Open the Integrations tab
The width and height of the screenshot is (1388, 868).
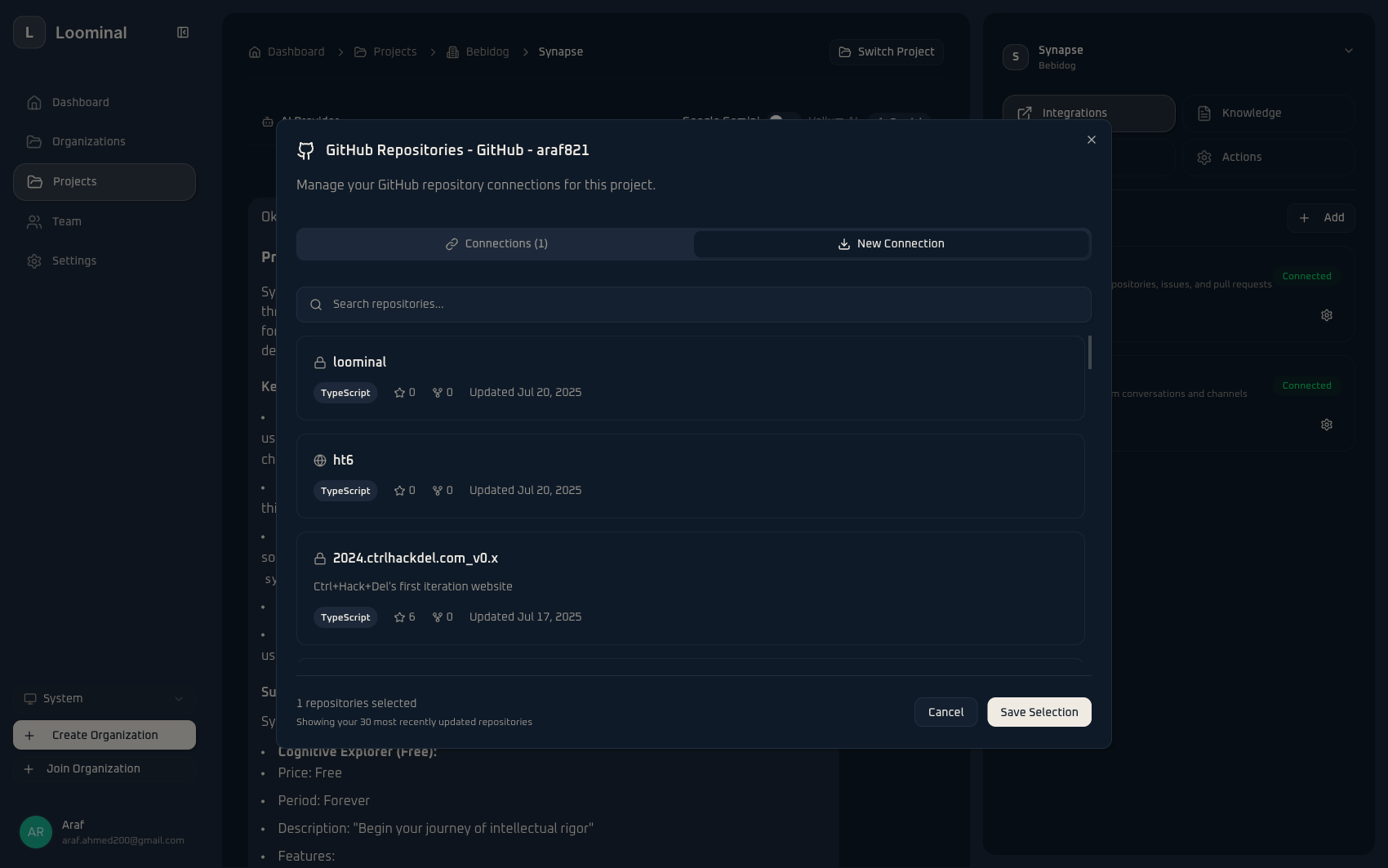[1089, 113]
